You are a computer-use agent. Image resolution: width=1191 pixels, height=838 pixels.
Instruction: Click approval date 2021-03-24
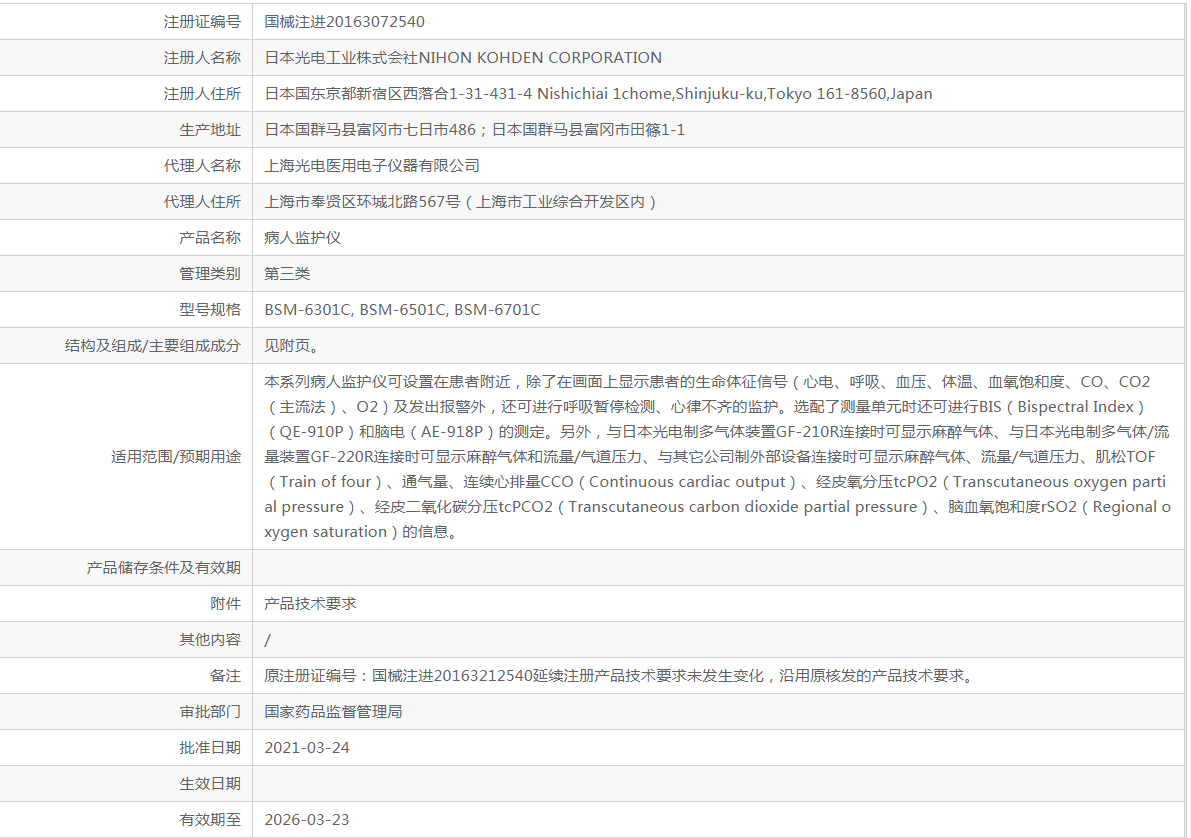pos(307,748)
